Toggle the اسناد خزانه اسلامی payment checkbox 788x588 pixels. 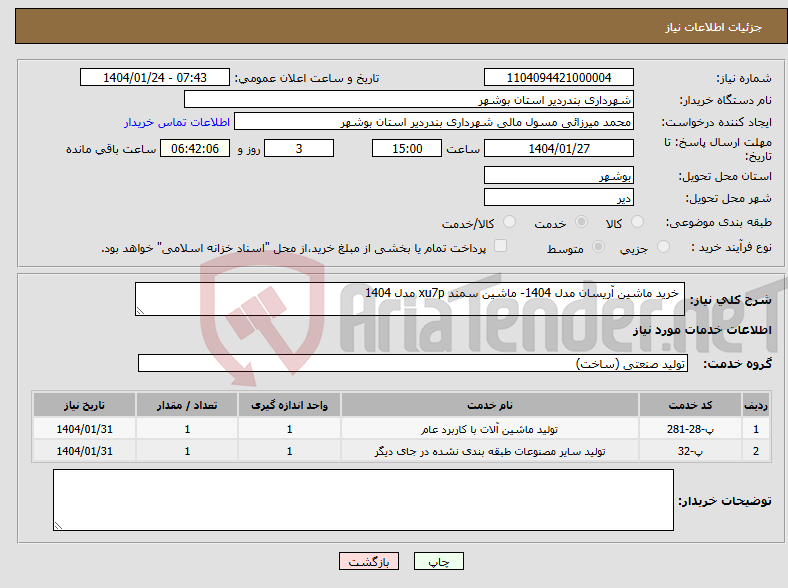501,246
